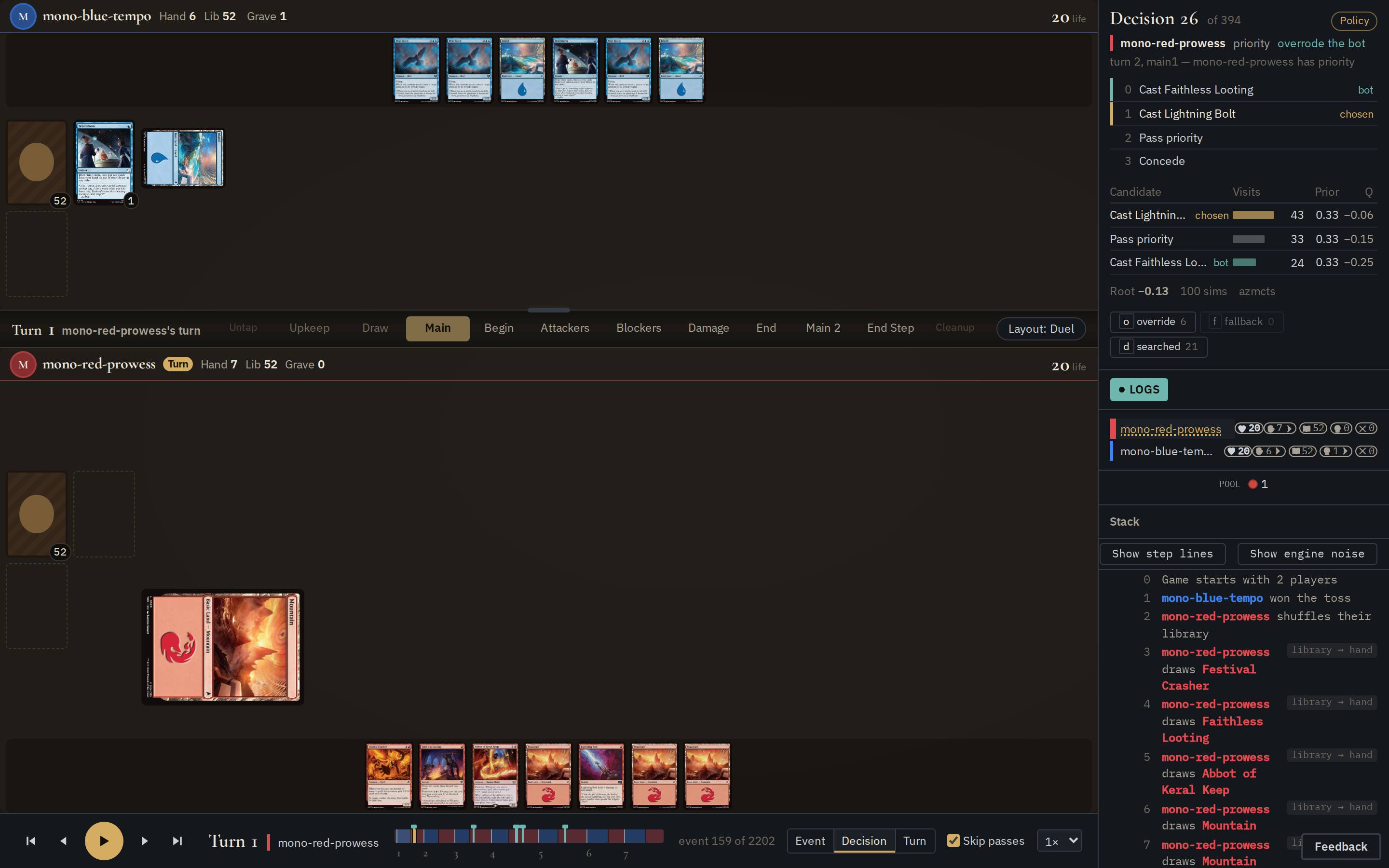Click the mono-blue-tempo avatar icon
1389x868 pixels.
[23, 16]
